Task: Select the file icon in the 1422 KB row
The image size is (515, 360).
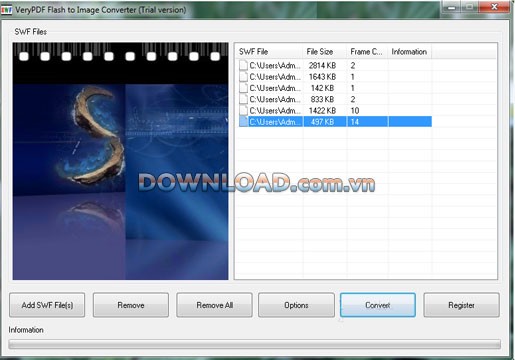Action: click(243, 110)
